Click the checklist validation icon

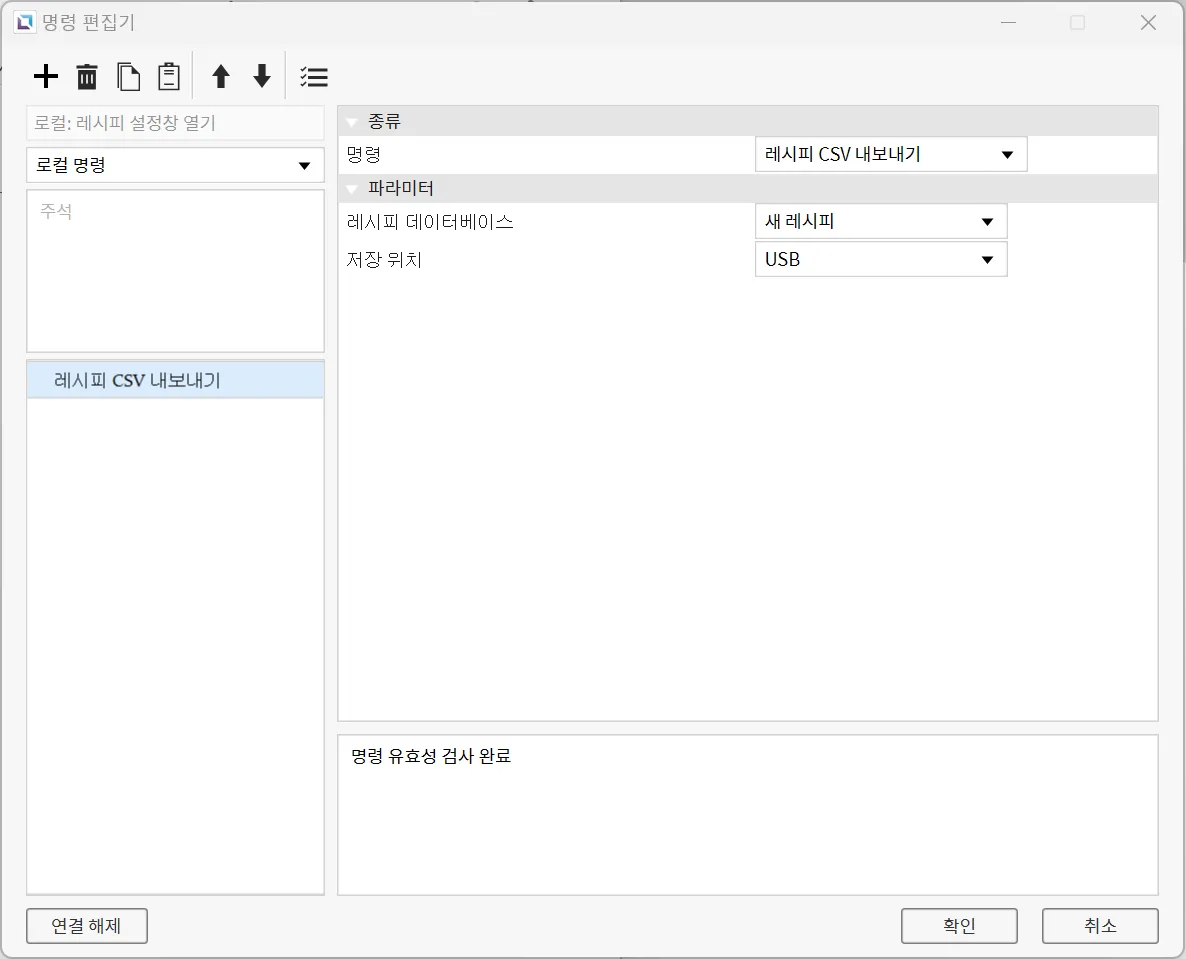[313, 77]
